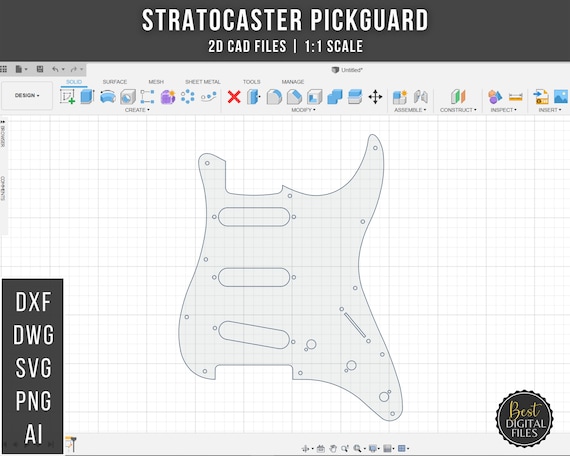Viewport: 570px width, 456px height.
Task: Click the New Component icon in Assemble
Action: coord(400,97)
